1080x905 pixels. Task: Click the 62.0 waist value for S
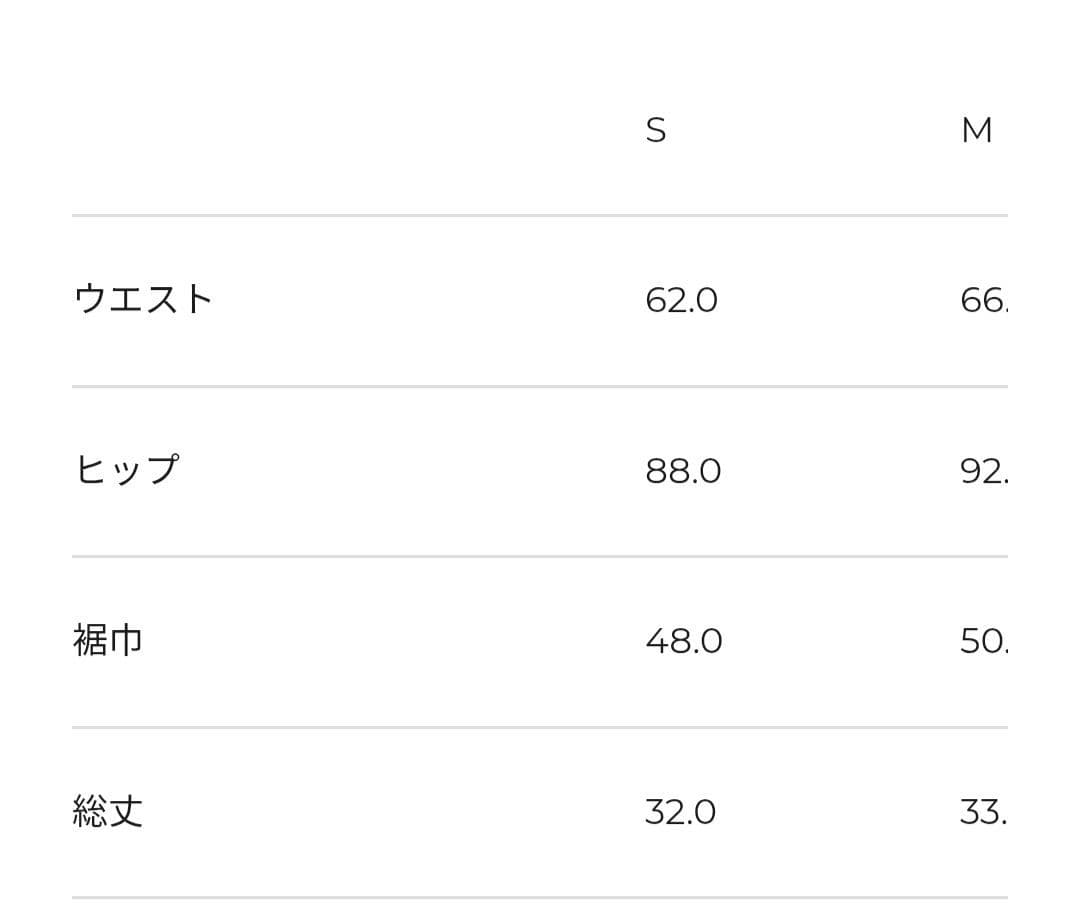click(x=681, y=300)
